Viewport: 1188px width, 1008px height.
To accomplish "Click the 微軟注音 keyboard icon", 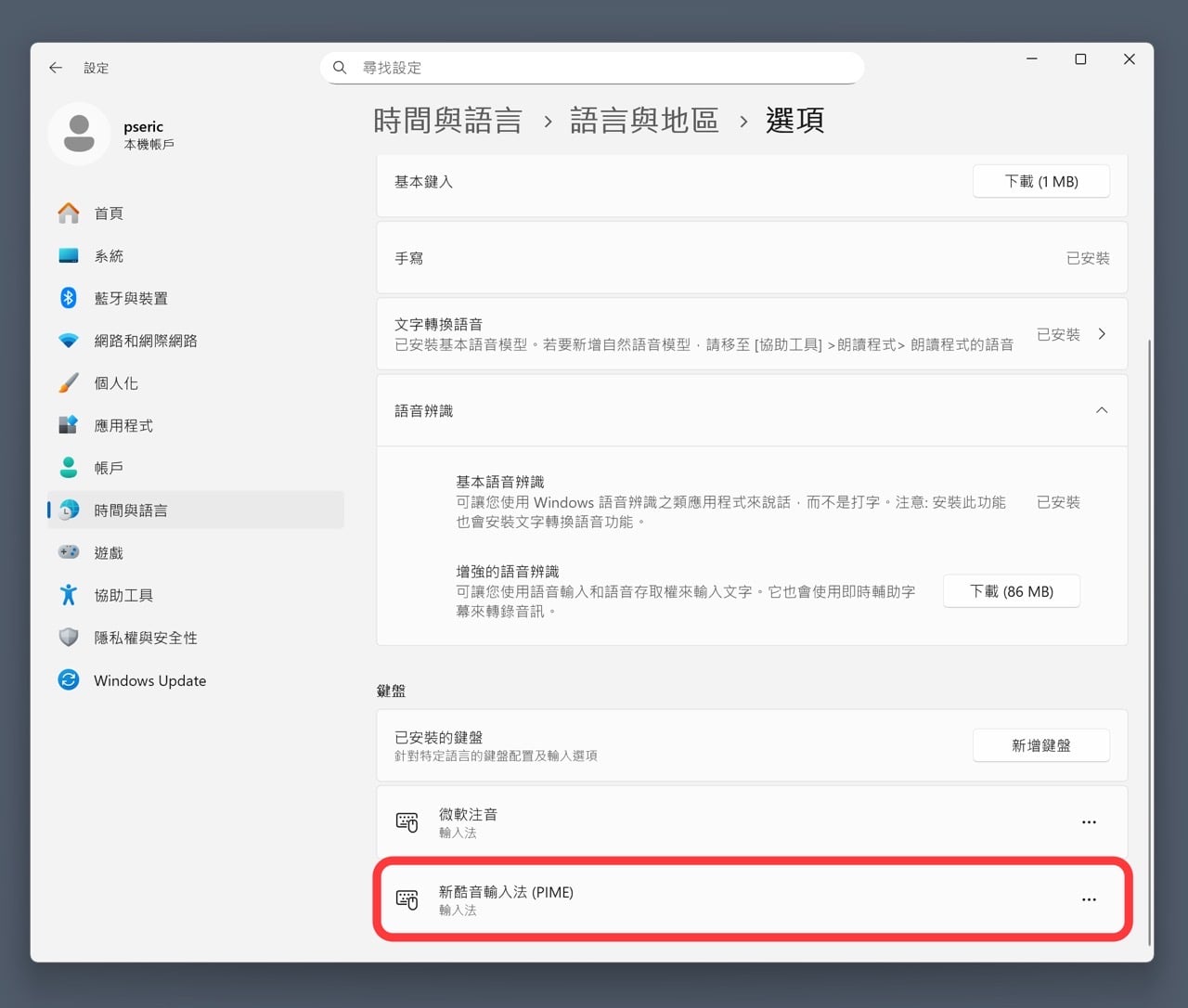I will click(x=407, y=822).
